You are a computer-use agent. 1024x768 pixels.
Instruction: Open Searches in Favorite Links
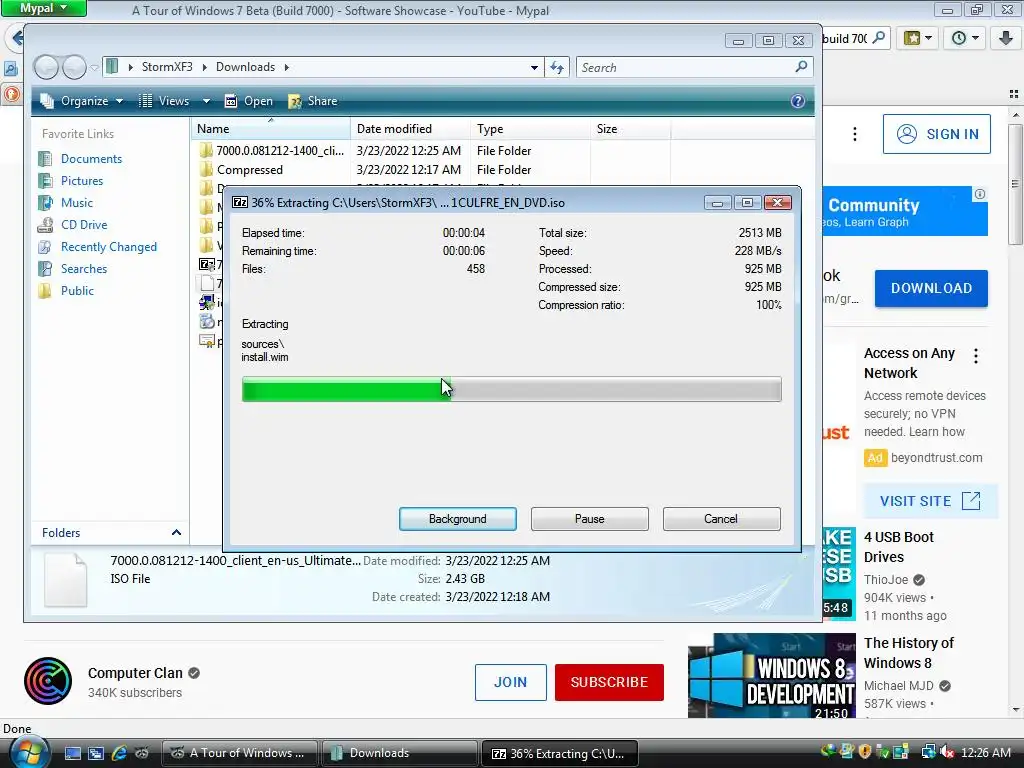point(84,268)
